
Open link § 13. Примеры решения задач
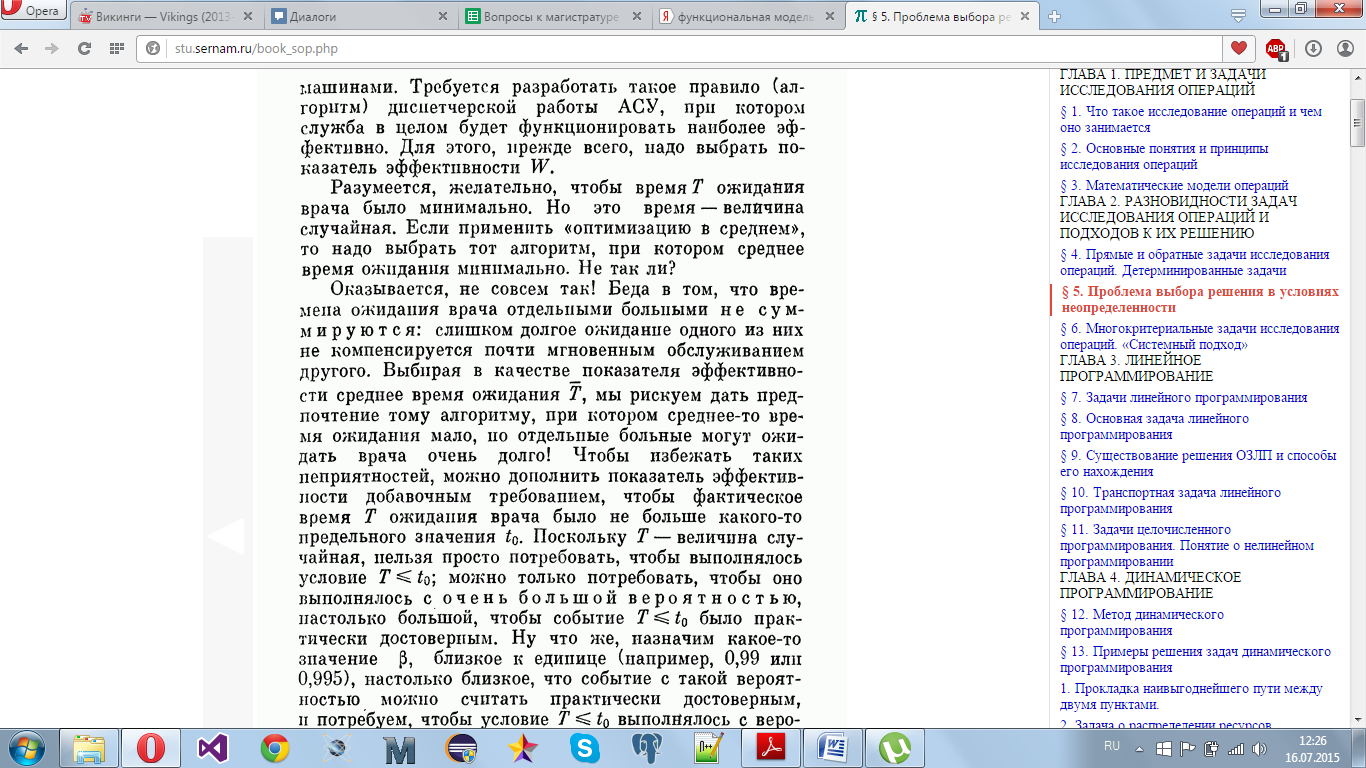1195,659
